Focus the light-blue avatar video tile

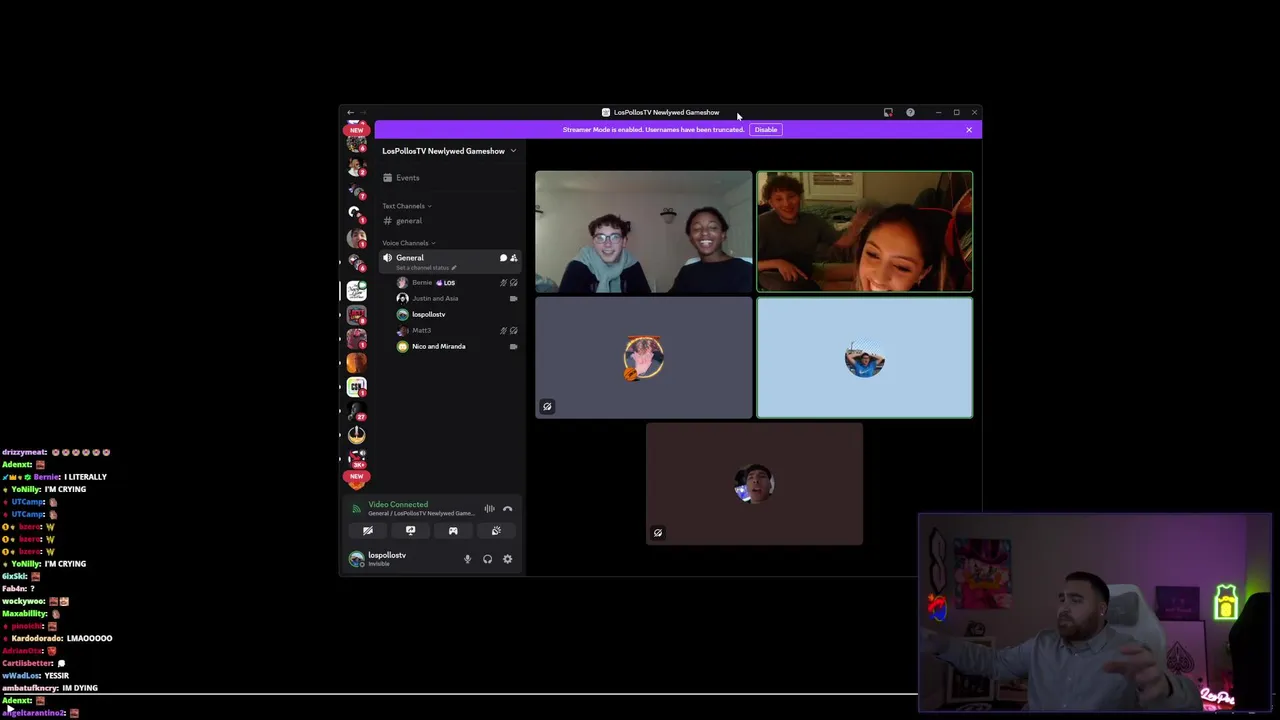(865, 358)
